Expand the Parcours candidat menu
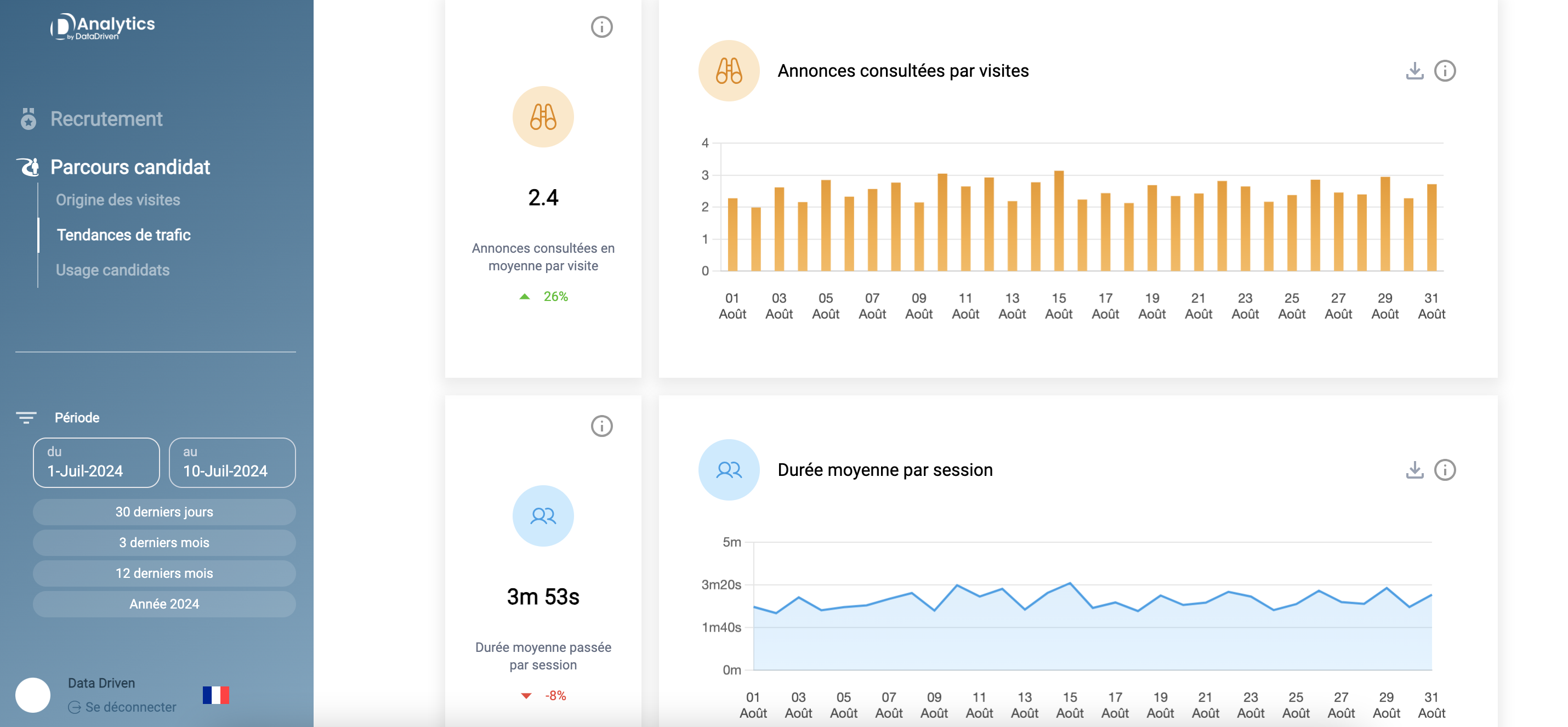 129,167
